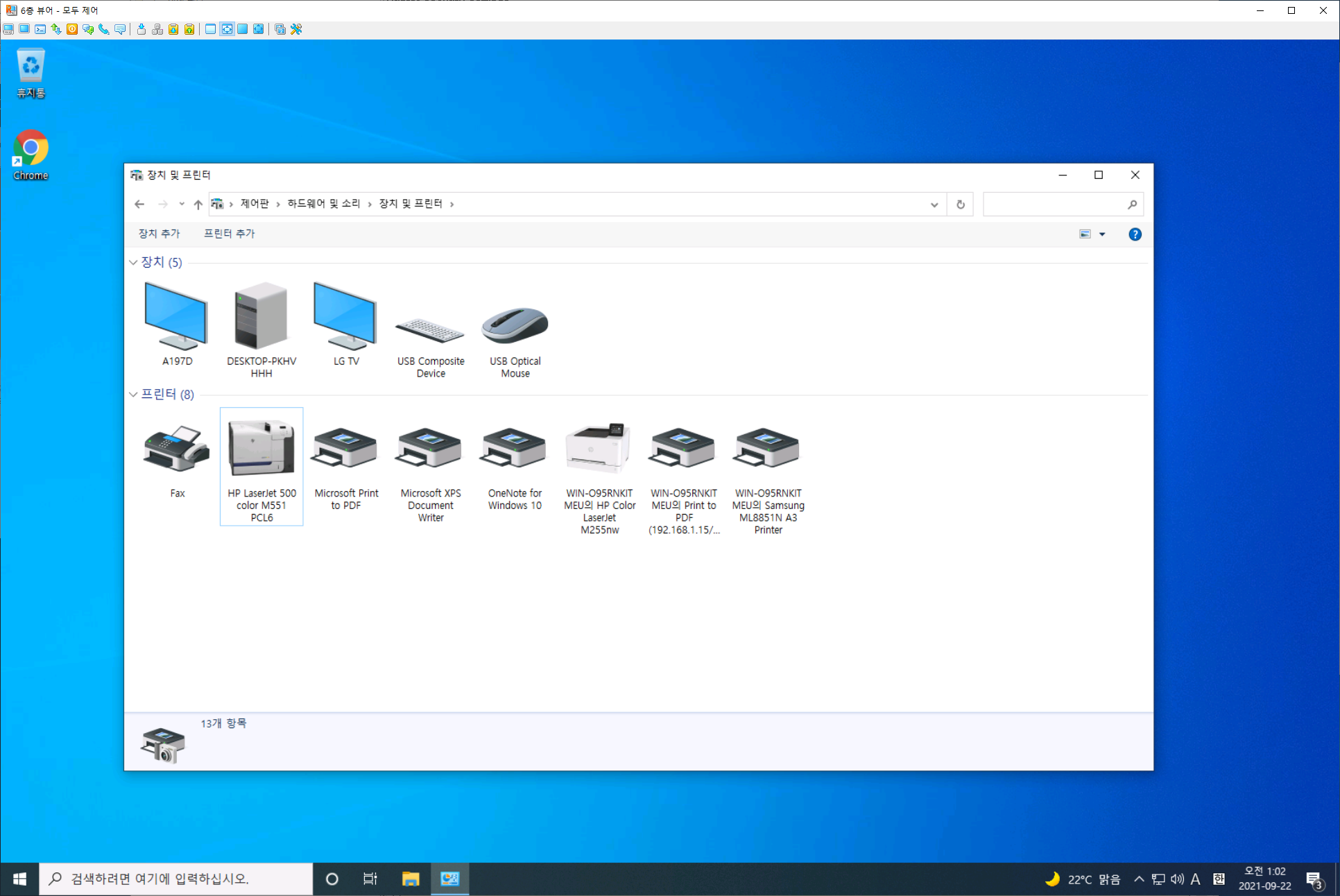1340x896 pixels.
Task: Click the control panel search field
Action: (1054, 205)
